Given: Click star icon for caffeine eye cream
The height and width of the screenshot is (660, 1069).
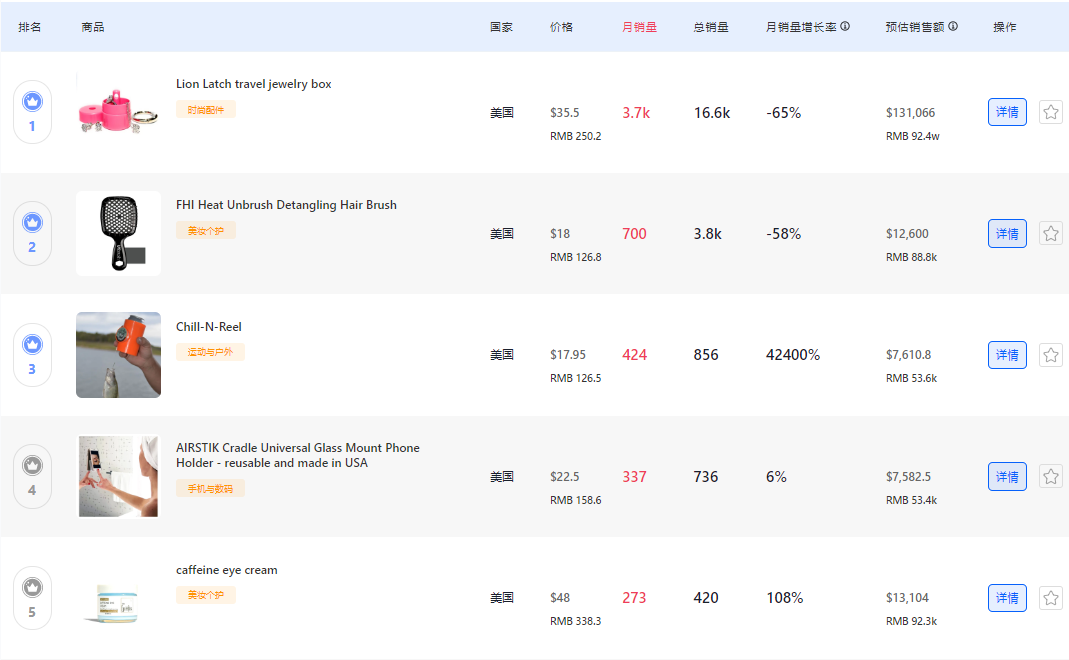Looking at the screenshot, I should (1050, 598).
